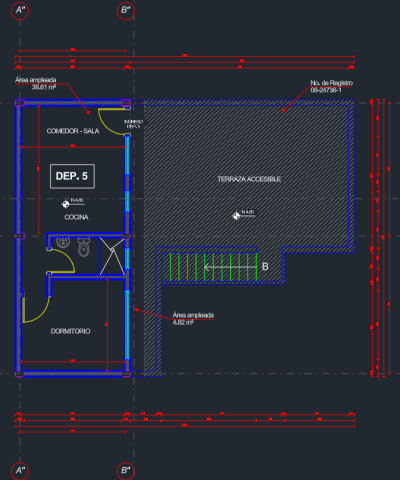Click the Área ampleada 4.82 m² leader text
The height and width of the screenshot is (480, 400).
(193, 319)
